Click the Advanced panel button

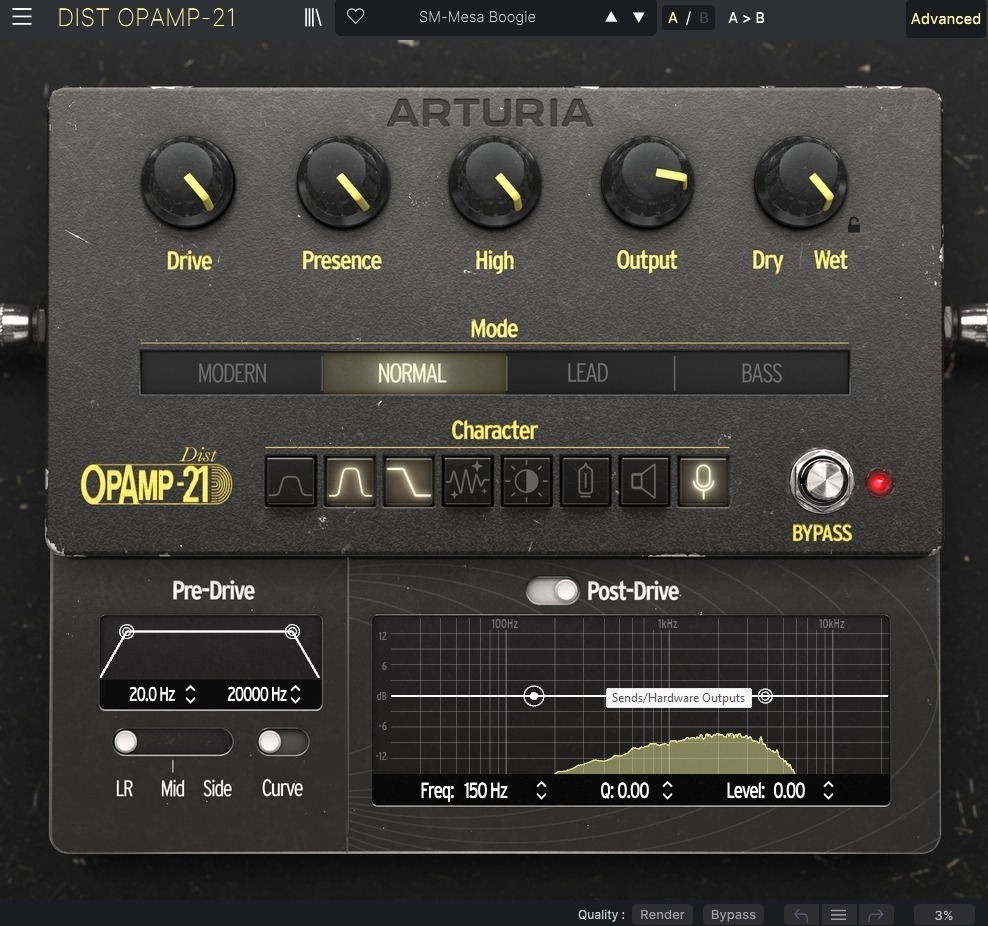coord(945,19)
